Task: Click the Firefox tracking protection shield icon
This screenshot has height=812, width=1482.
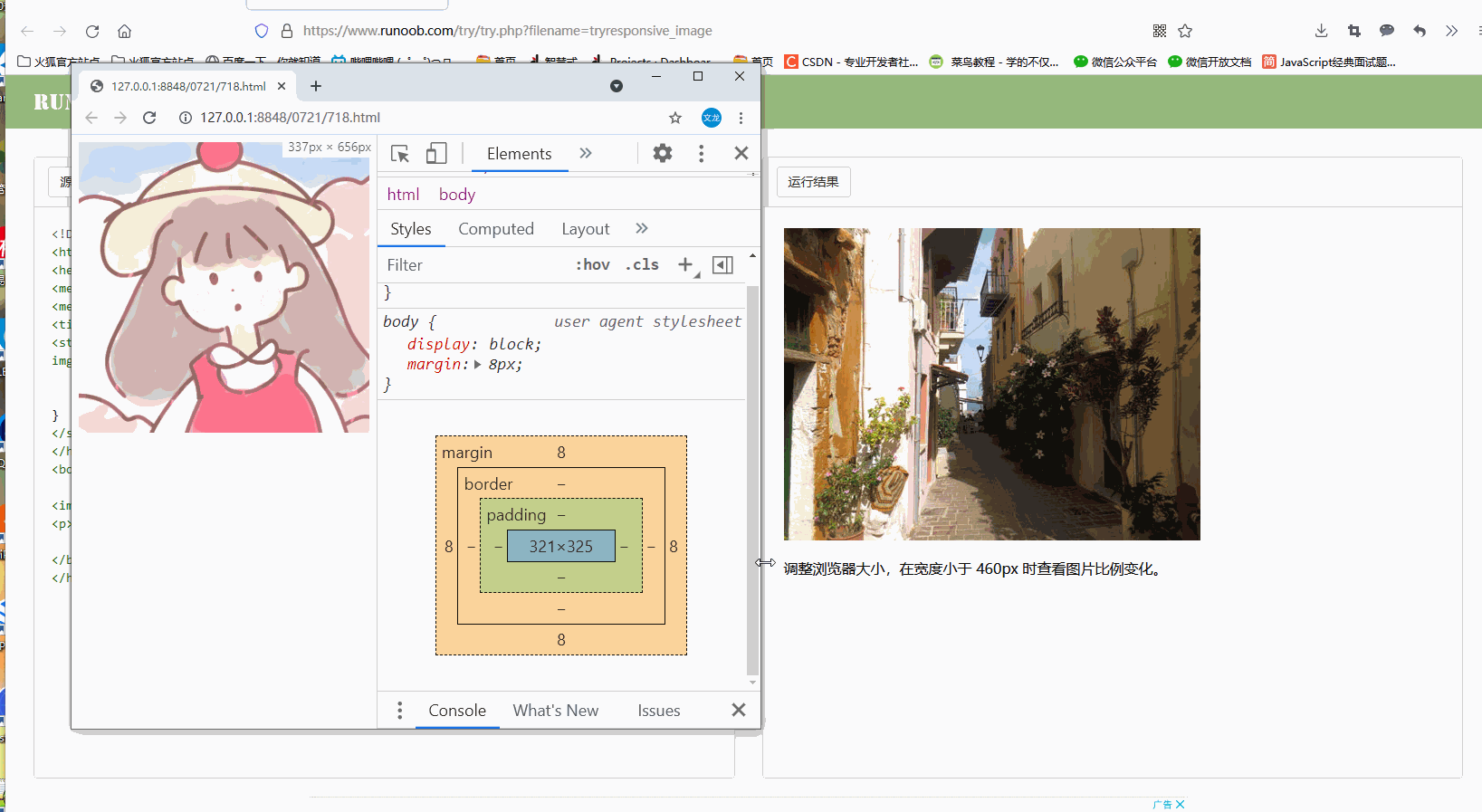Action: tap(262, 31)
